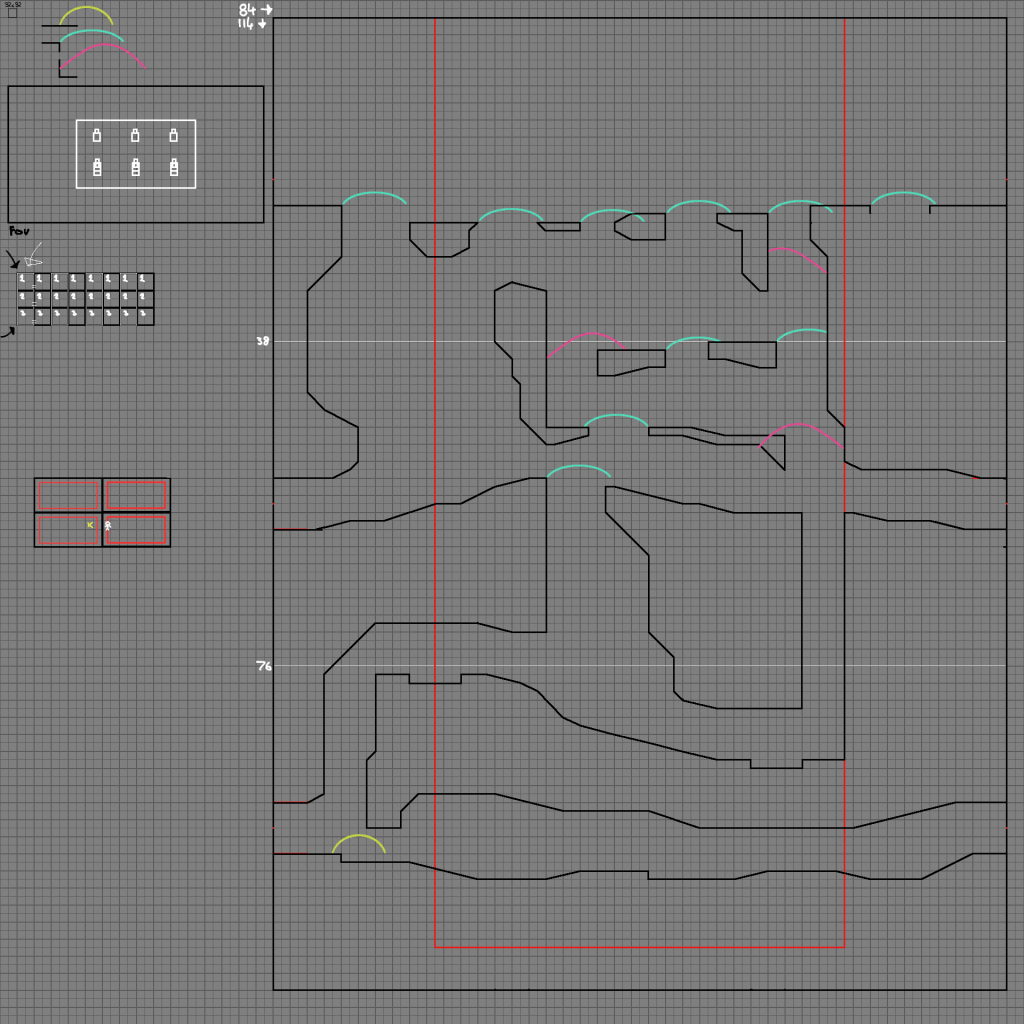
Task: Click the row marker labeled 38
Action: click(x=263, y=341)
